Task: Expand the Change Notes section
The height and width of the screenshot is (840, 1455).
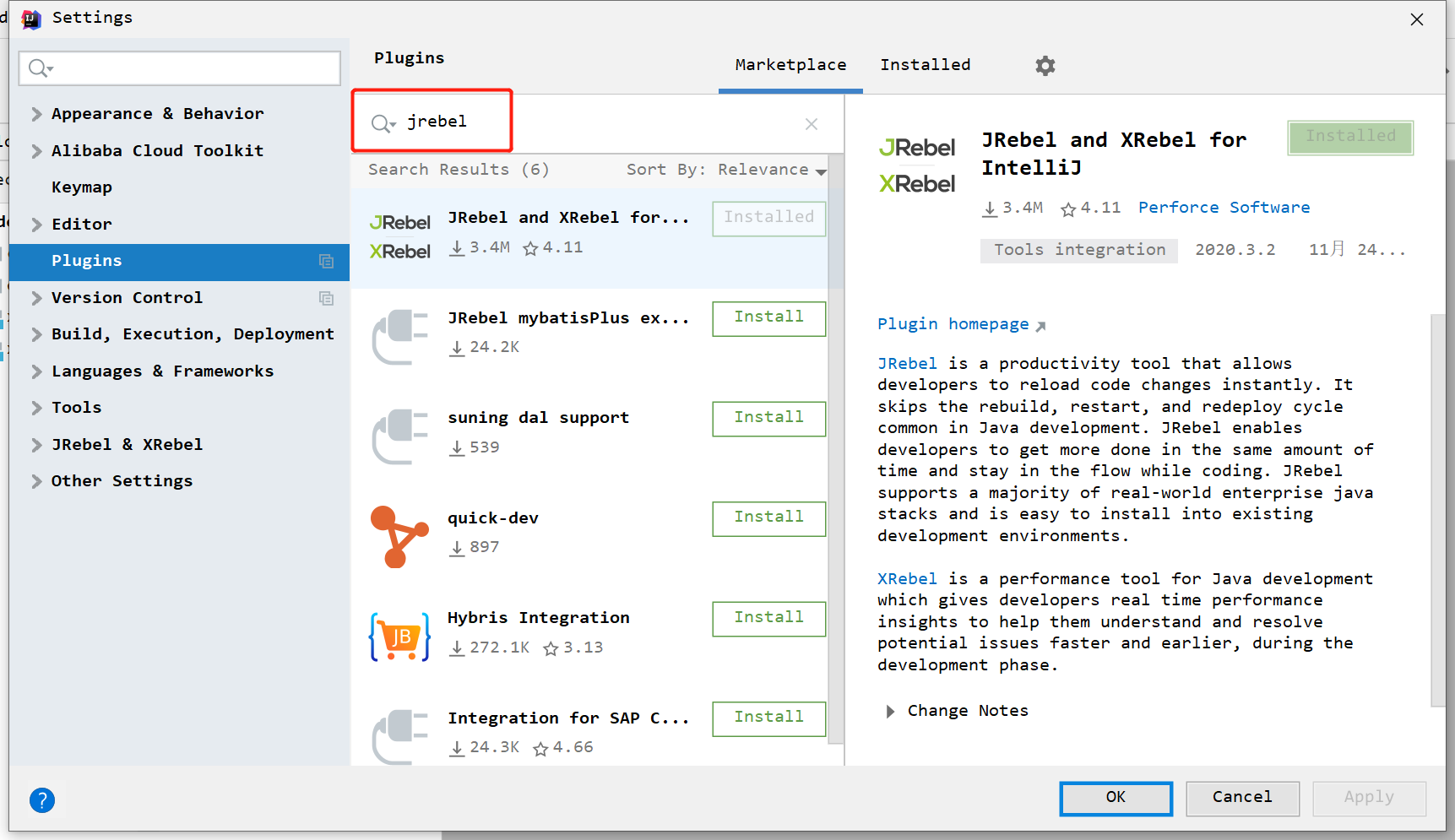Action: coord(890,712)
